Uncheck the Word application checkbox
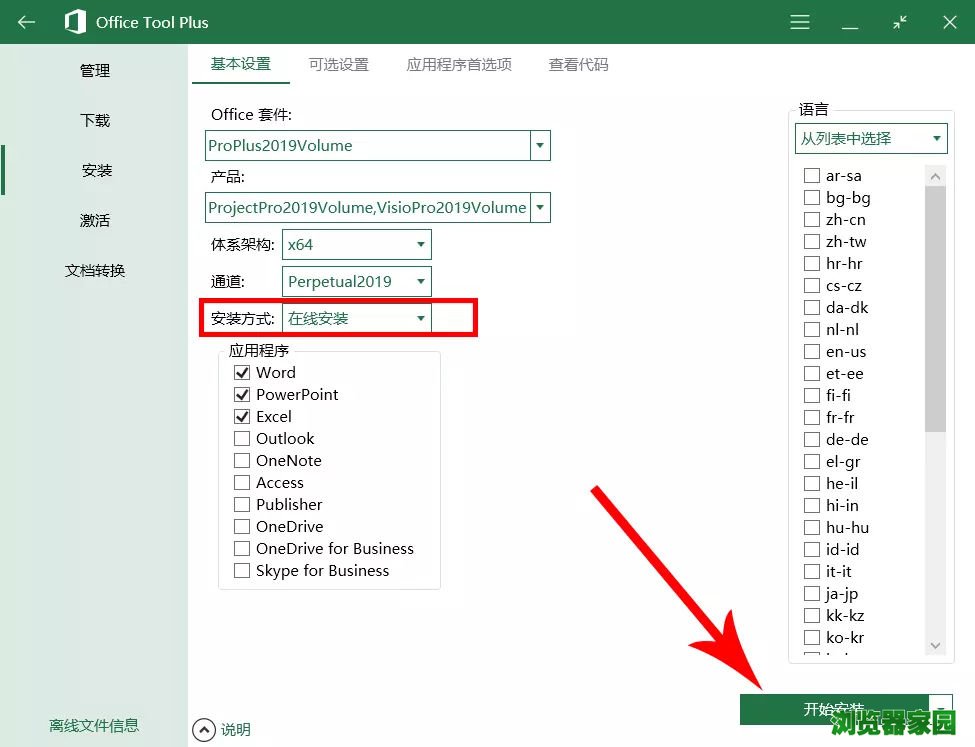This screenshot has width=975, height=747. click(242, 373)
